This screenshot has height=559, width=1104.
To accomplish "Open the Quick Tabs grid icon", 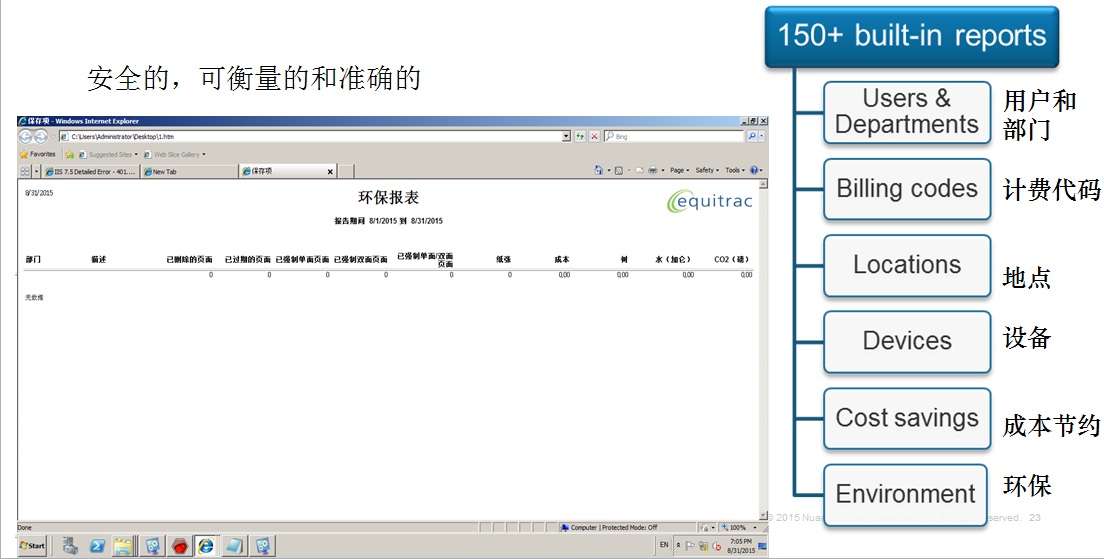I will (x=25, y=171).
